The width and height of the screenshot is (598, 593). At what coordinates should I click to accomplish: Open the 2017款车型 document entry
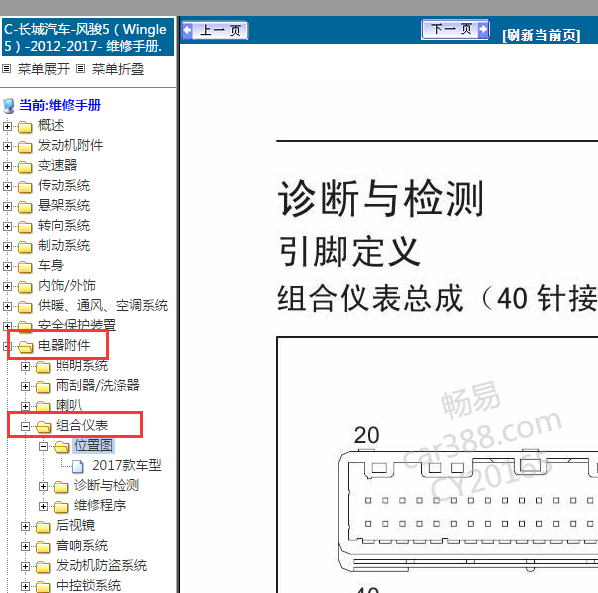pos(127,465)
